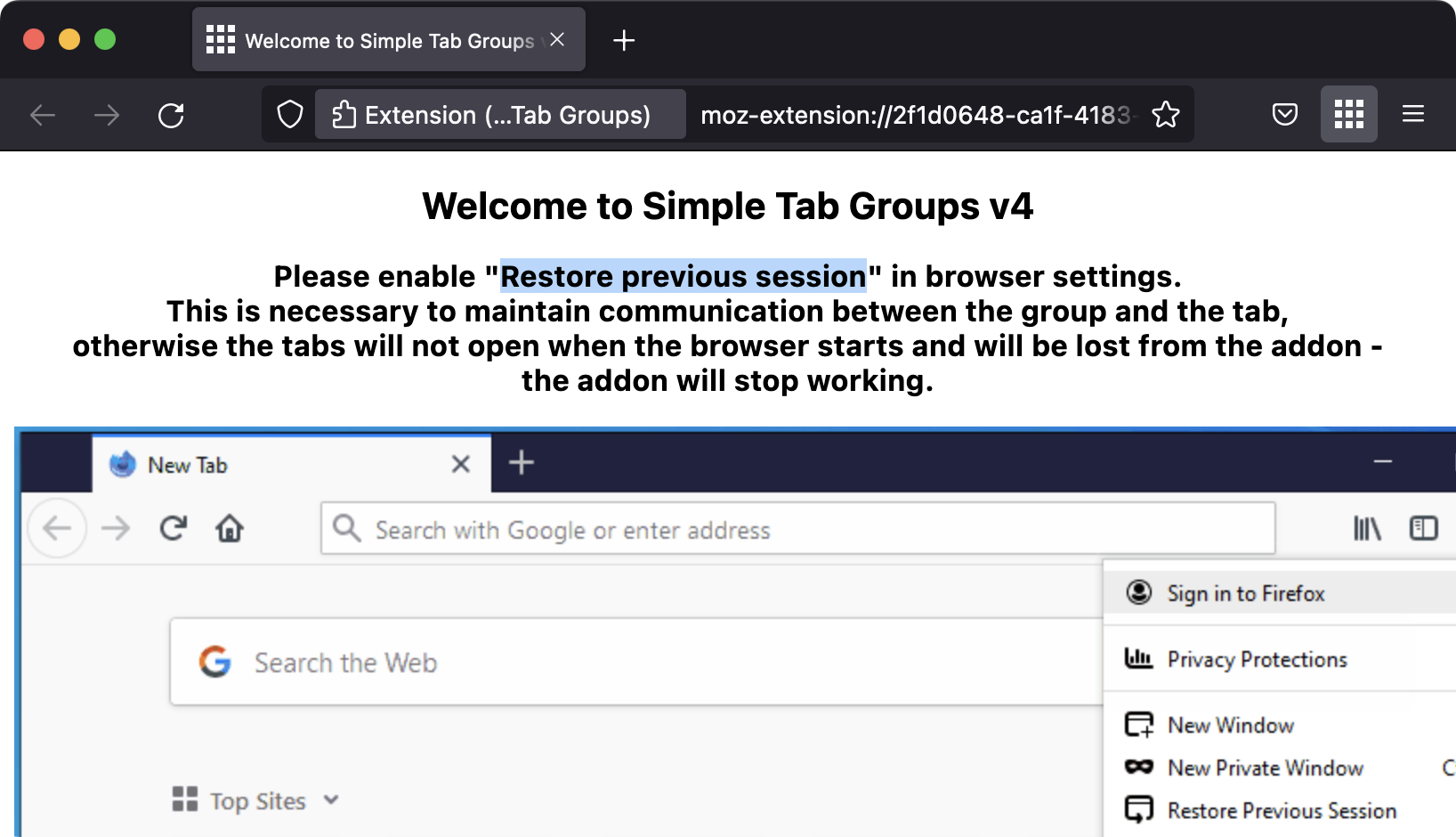1456x837 pixels.
Task: Bookmark this page with the star icon
Action: 1165,115
